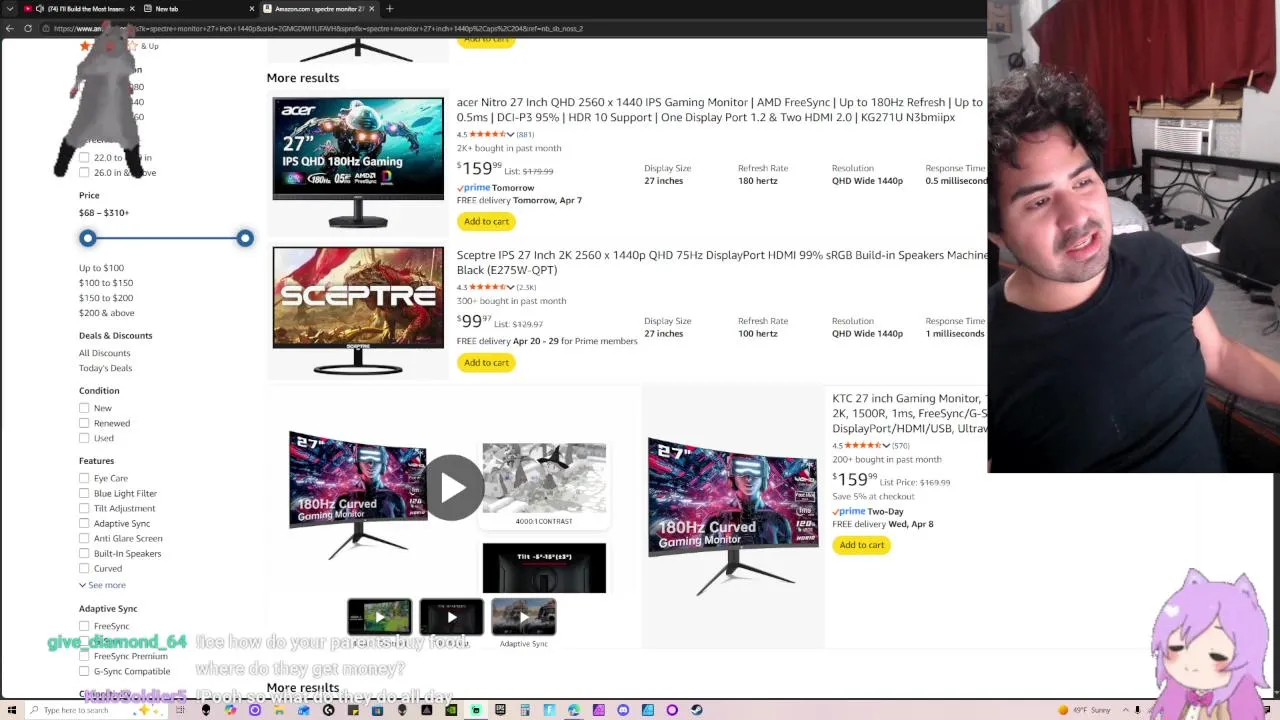This screenshot has width=1280, height=720.
Task: Open Discord from the taskbar
Action: point(623,710)
